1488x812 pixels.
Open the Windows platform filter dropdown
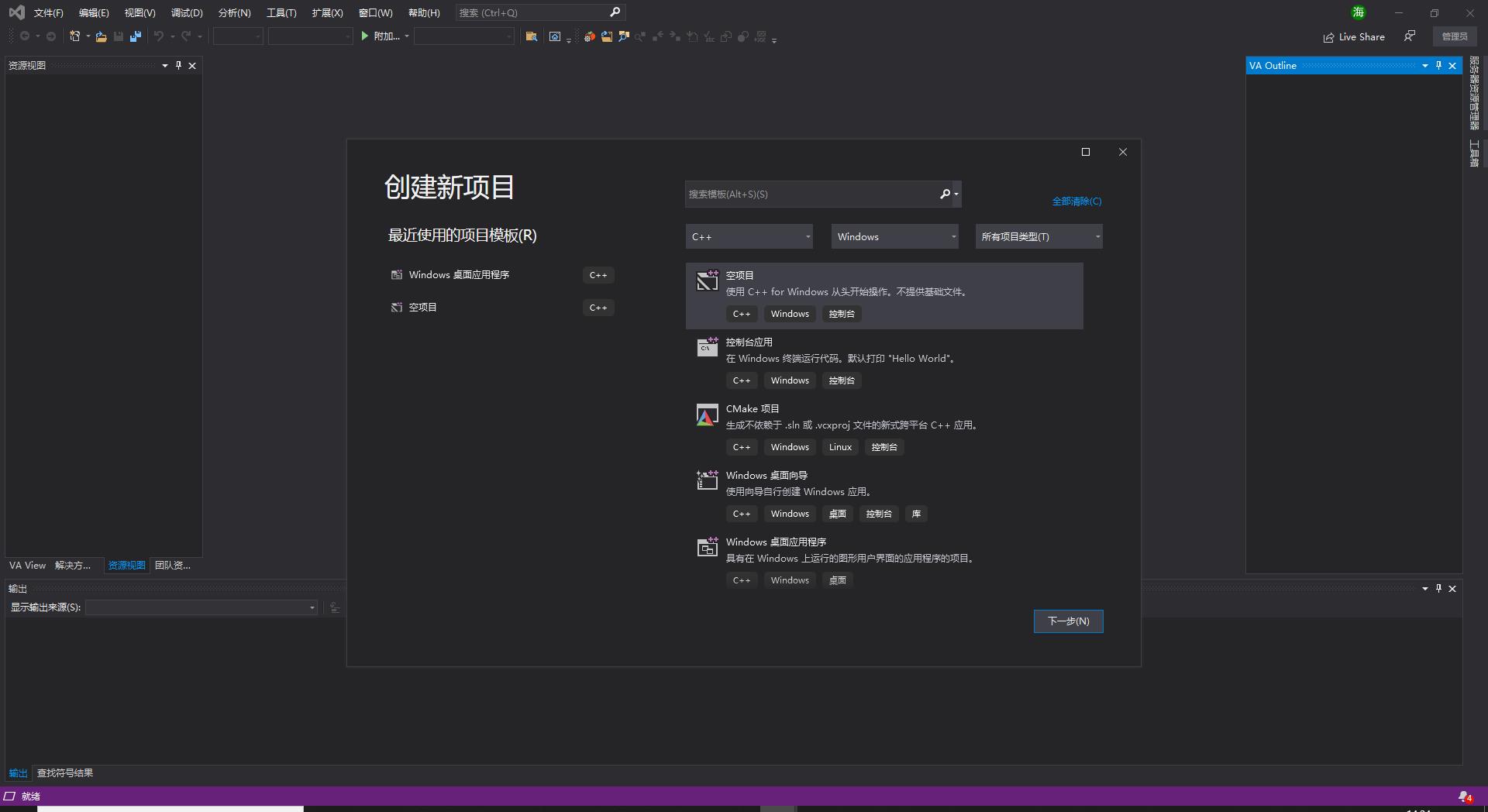[x=894, y=236]
